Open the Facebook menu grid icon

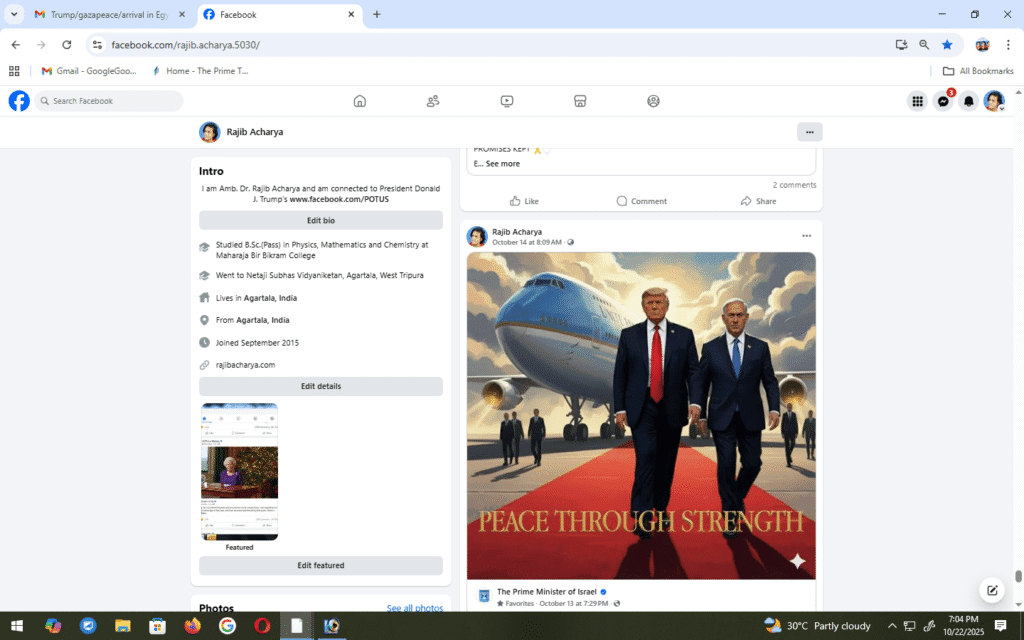(x=917, y=101)
